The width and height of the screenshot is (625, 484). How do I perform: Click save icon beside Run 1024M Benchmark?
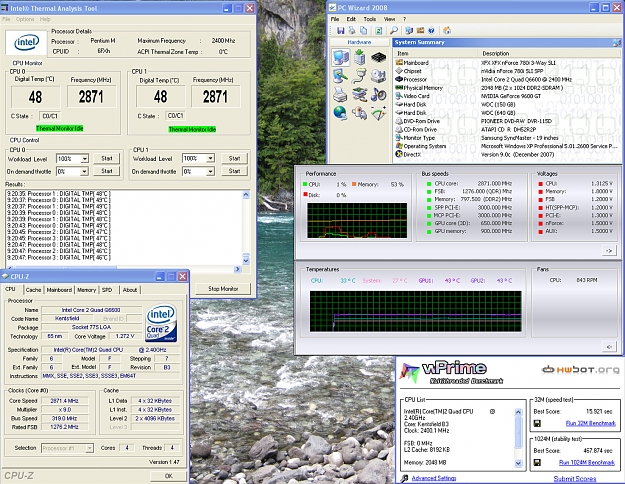pyautogui.click(x=537, y=462)
